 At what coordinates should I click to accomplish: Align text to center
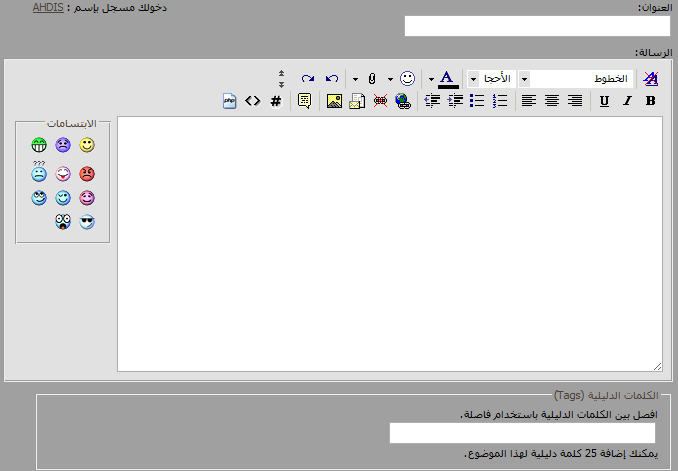point(551,100)
